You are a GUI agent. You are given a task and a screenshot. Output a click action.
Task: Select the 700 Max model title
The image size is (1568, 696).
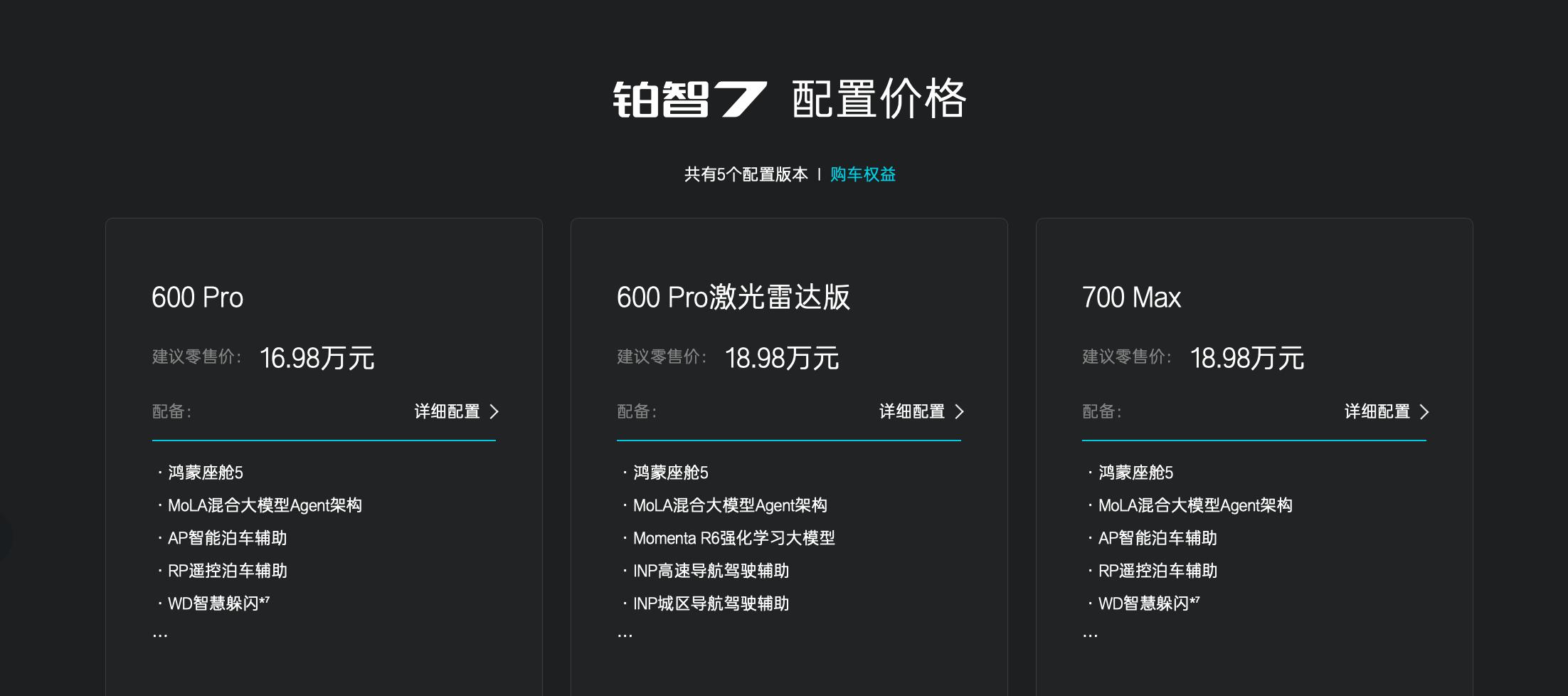tap(1131, 297)
